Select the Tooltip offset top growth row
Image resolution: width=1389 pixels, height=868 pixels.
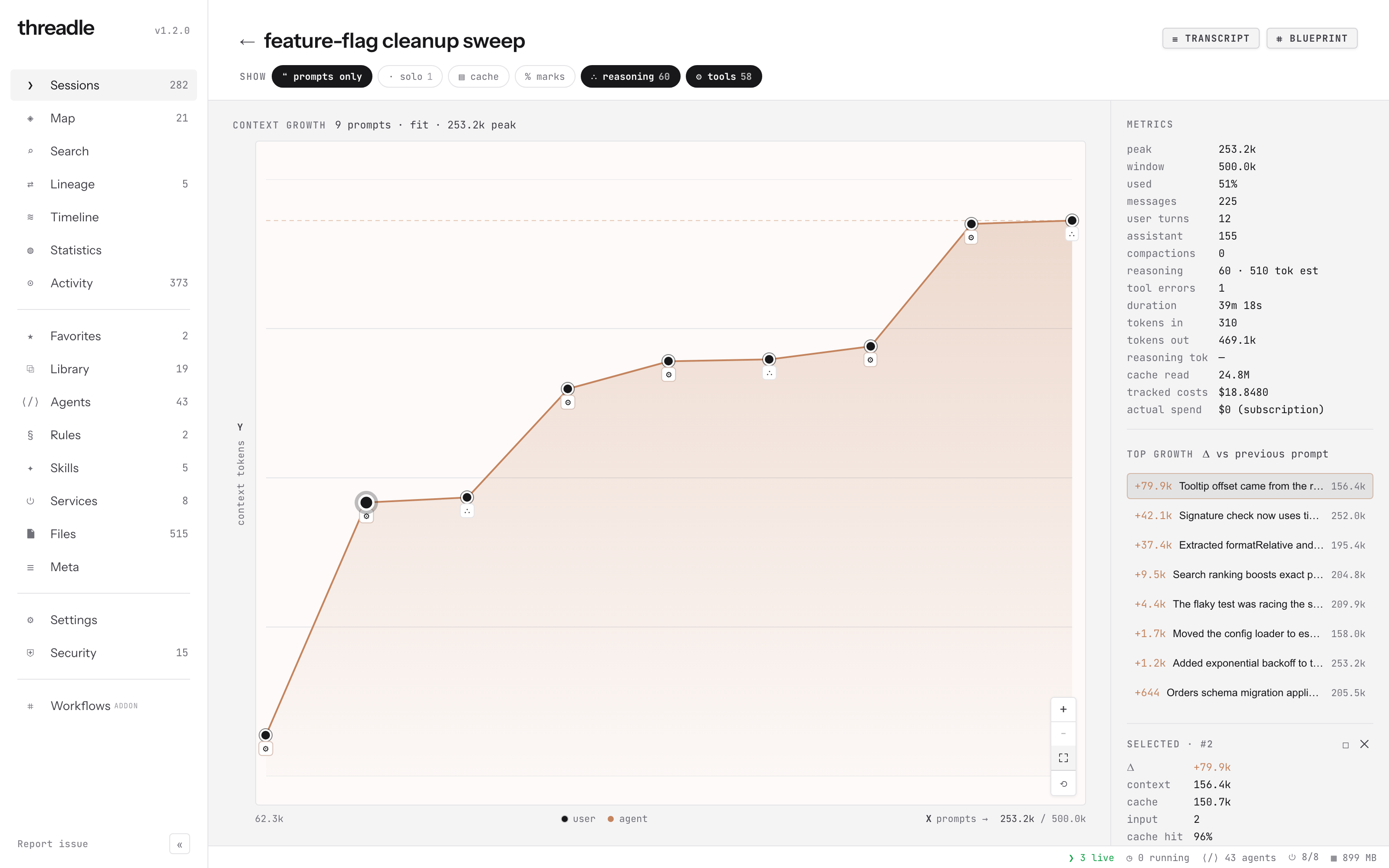click(1250, 486)
